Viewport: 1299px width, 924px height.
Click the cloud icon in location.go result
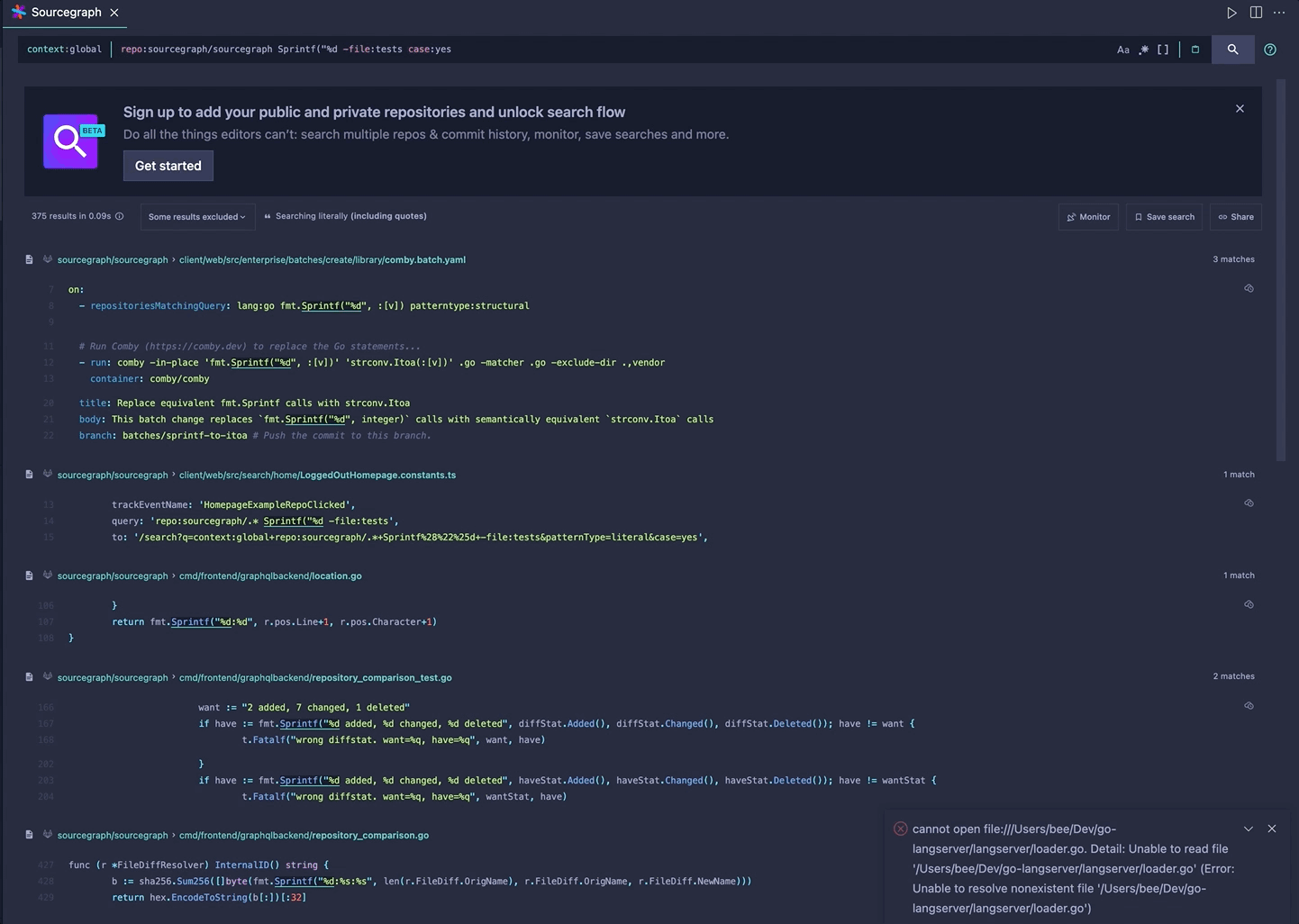click(1249, 604)
